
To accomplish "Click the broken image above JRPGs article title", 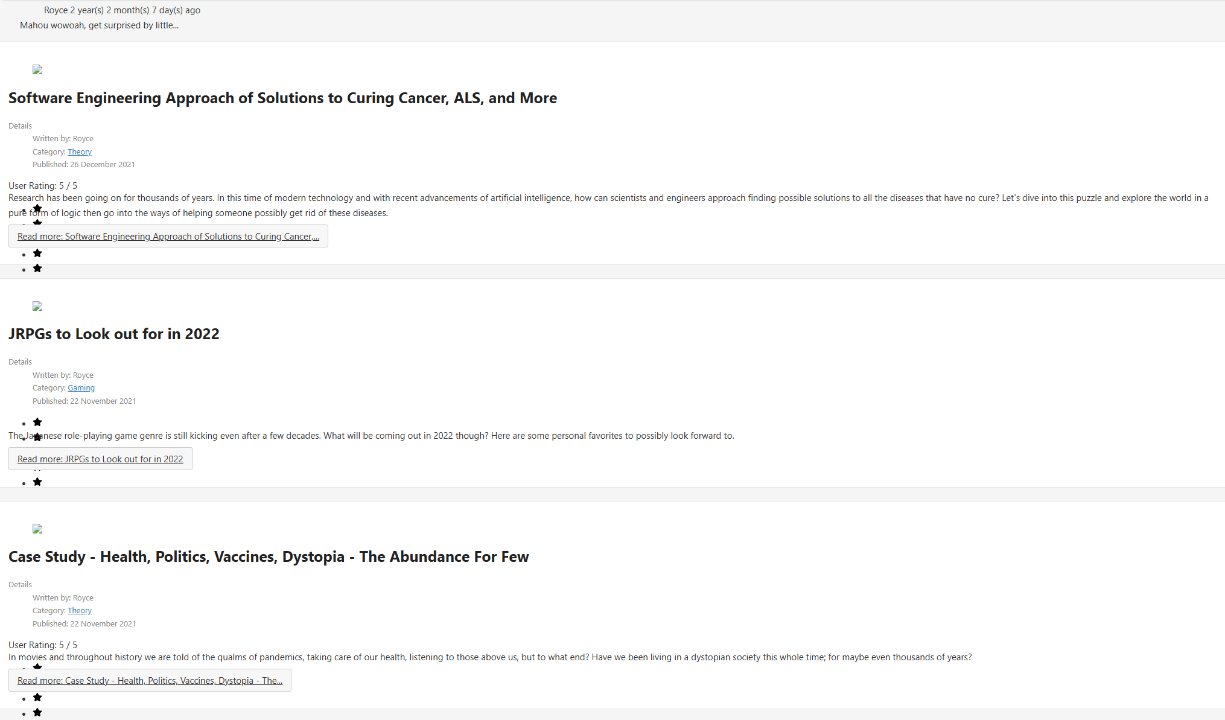I will [x=37, y=307].
